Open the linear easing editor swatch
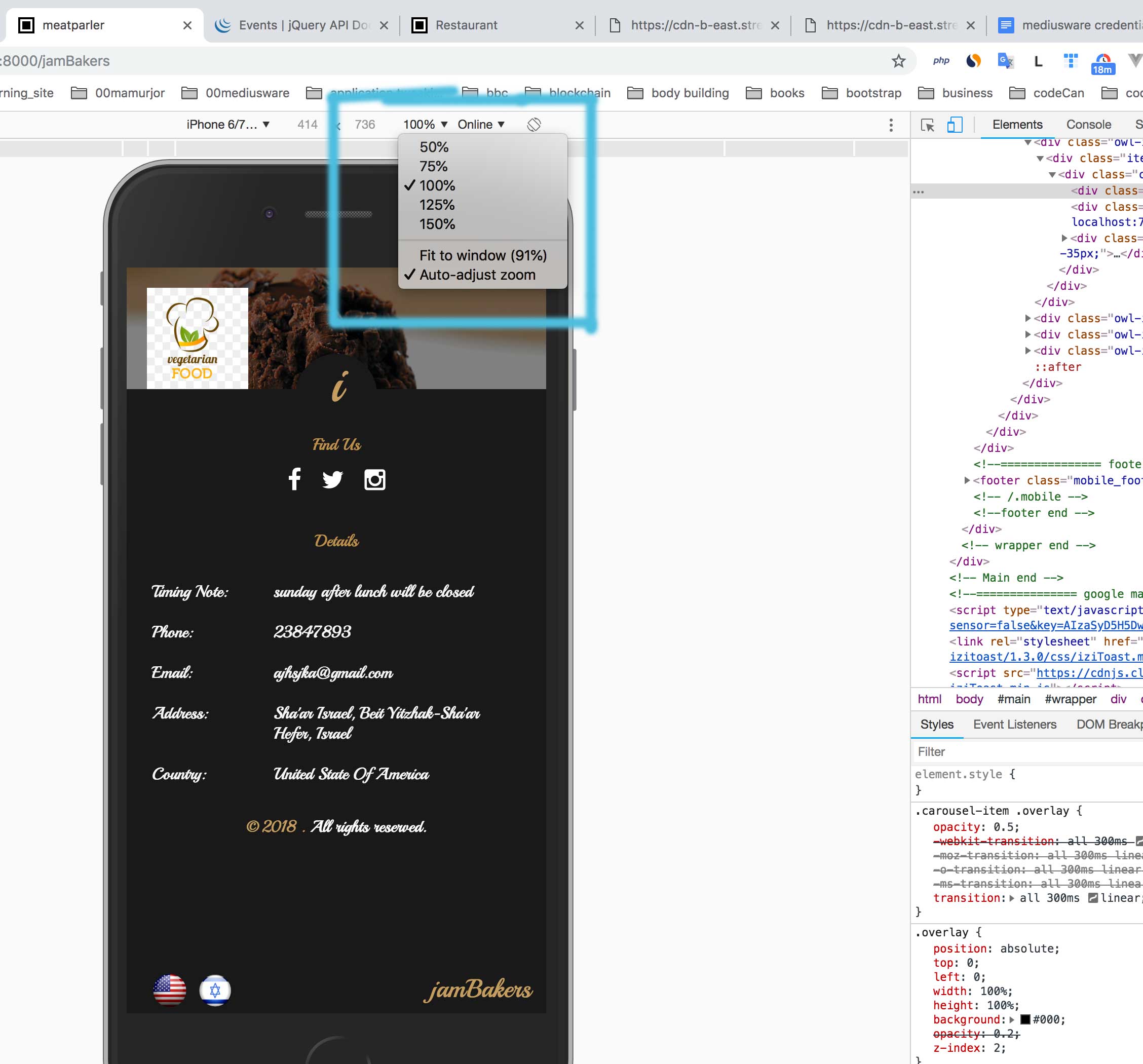 (1092, 898)
